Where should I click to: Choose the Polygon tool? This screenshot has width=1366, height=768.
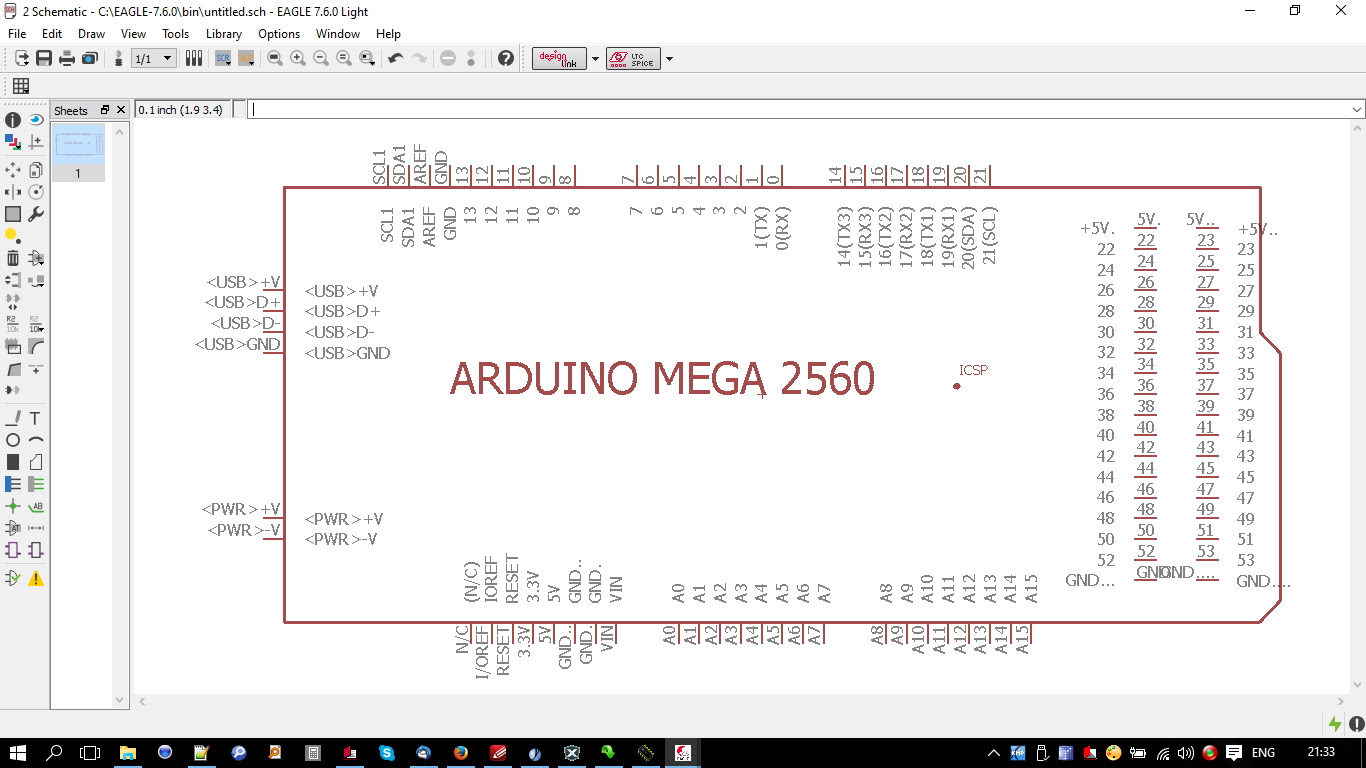(x=36, y=462)
